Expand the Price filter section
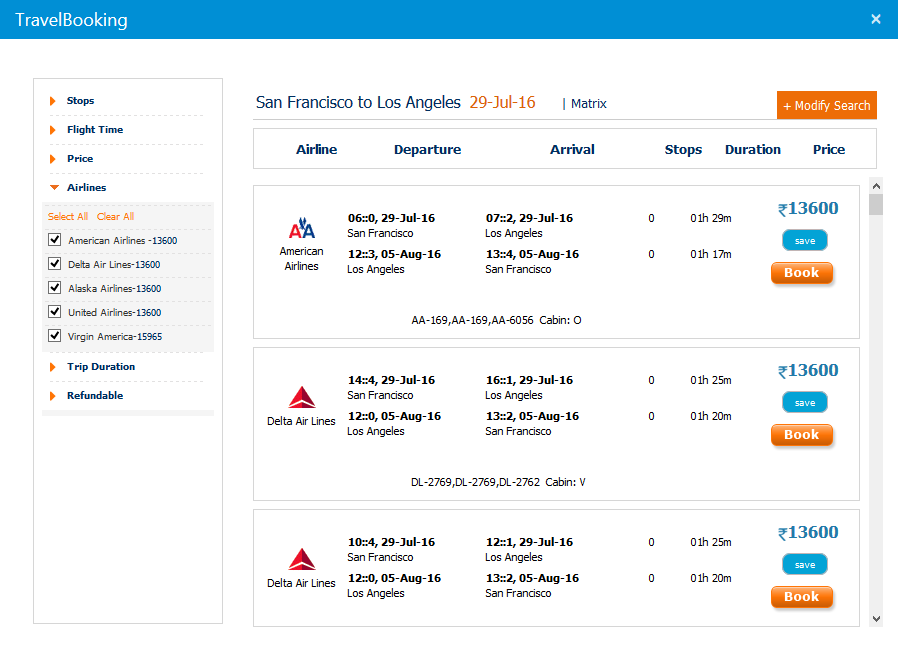This screenshot has width=898, height=645. pos(80,159)
